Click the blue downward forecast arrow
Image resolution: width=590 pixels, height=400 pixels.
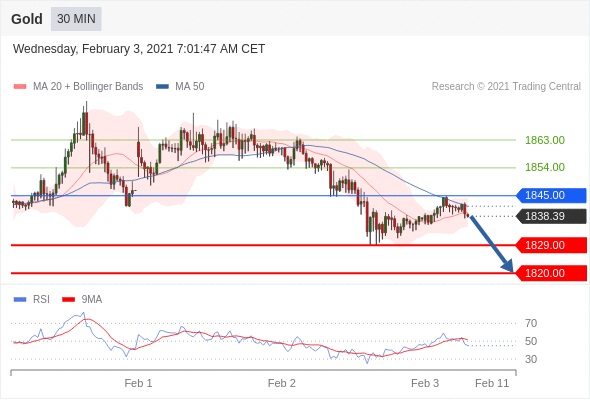click(491, 243)
